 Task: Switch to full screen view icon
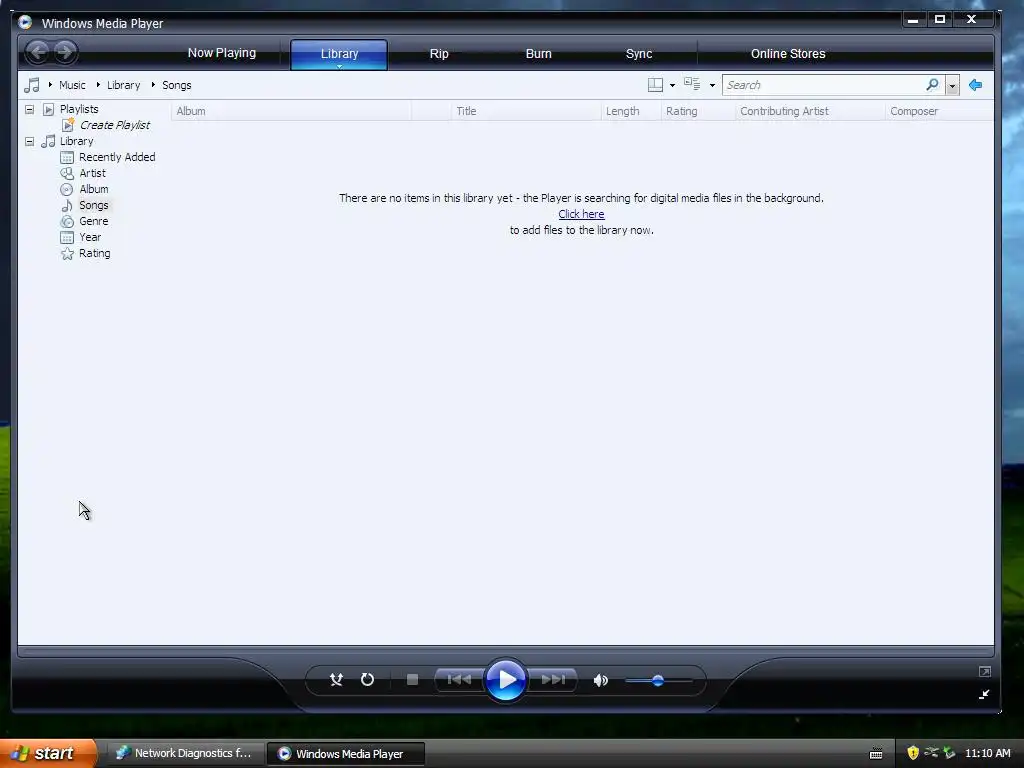pyautogui.click(x=985, y=671)
